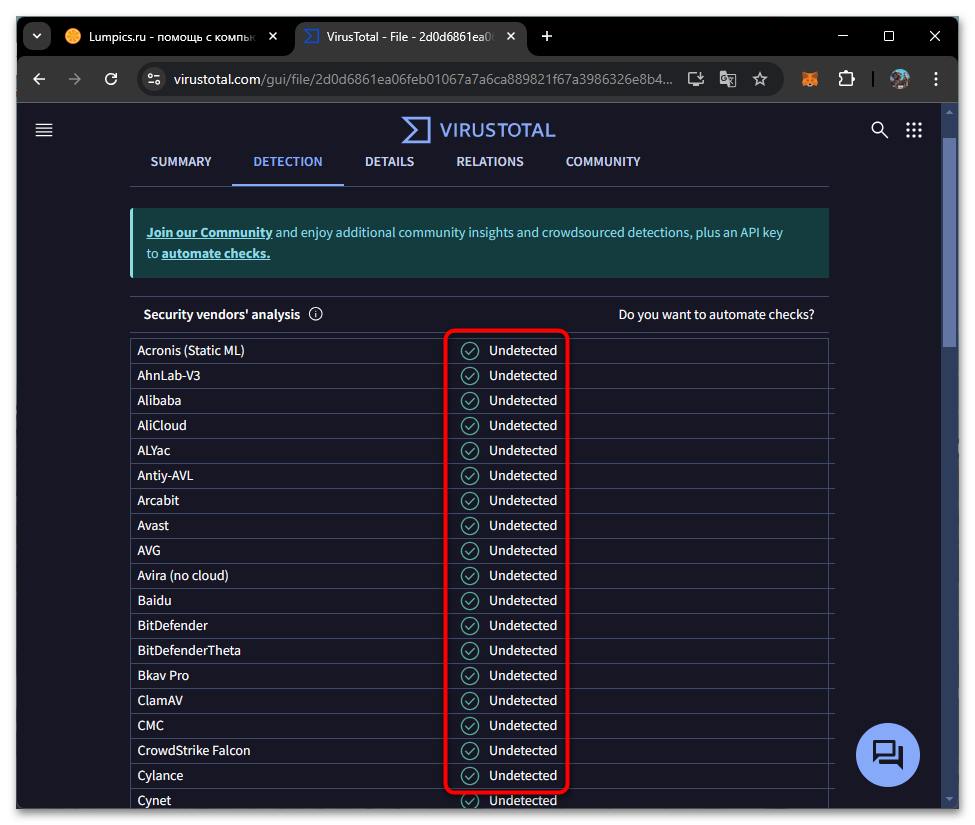Image resolution: width=975 pixels, height=825 pixels.
Task: Open site information icon in address bar
Action: pos(154,79)
